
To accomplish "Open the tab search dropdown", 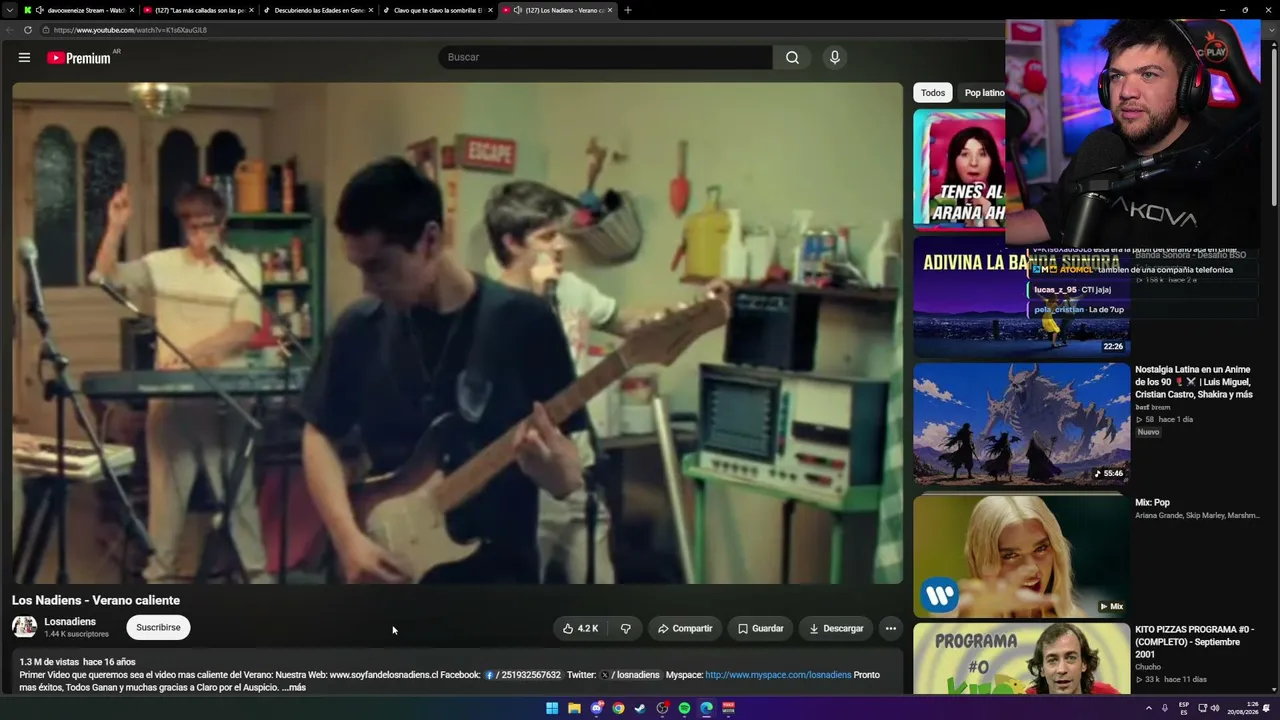I will [x=9, y=10].
